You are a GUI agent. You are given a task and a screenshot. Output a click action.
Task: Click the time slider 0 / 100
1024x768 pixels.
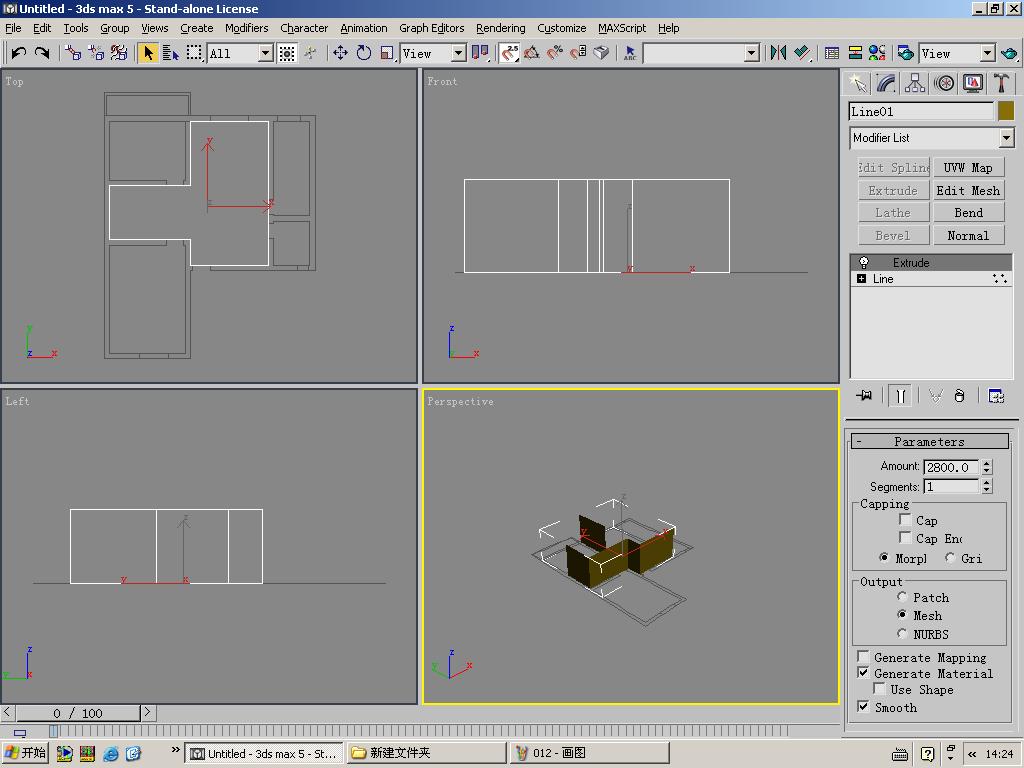(x=78, y=713)
